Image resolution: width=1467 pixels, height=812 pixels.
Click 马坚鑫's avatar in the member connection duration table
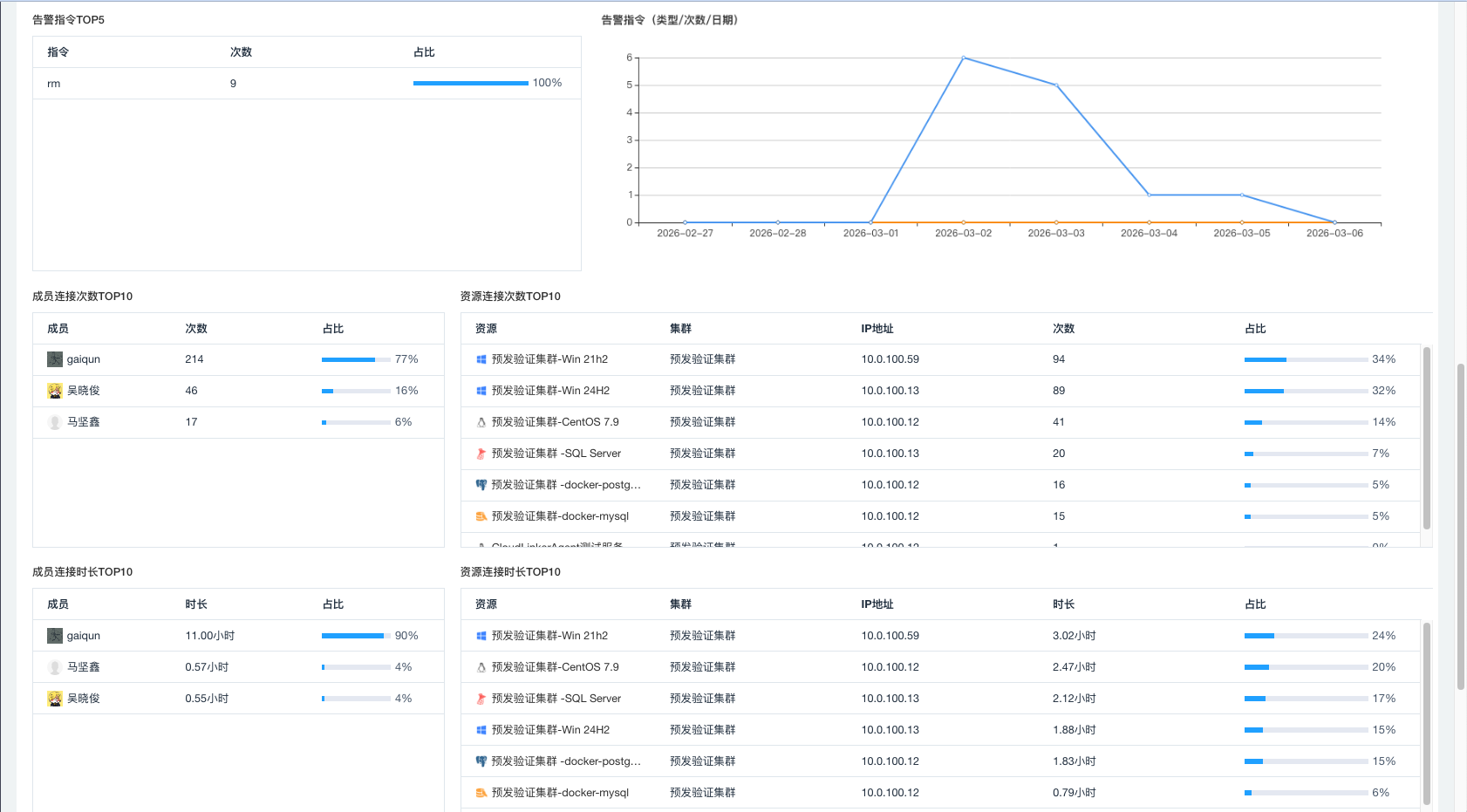point(54,667)
